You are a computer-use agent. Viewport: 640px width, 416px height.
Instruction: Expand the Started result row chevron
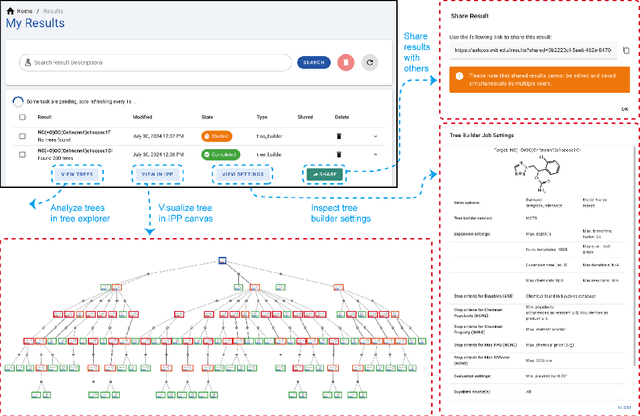[x=375, y=135]
